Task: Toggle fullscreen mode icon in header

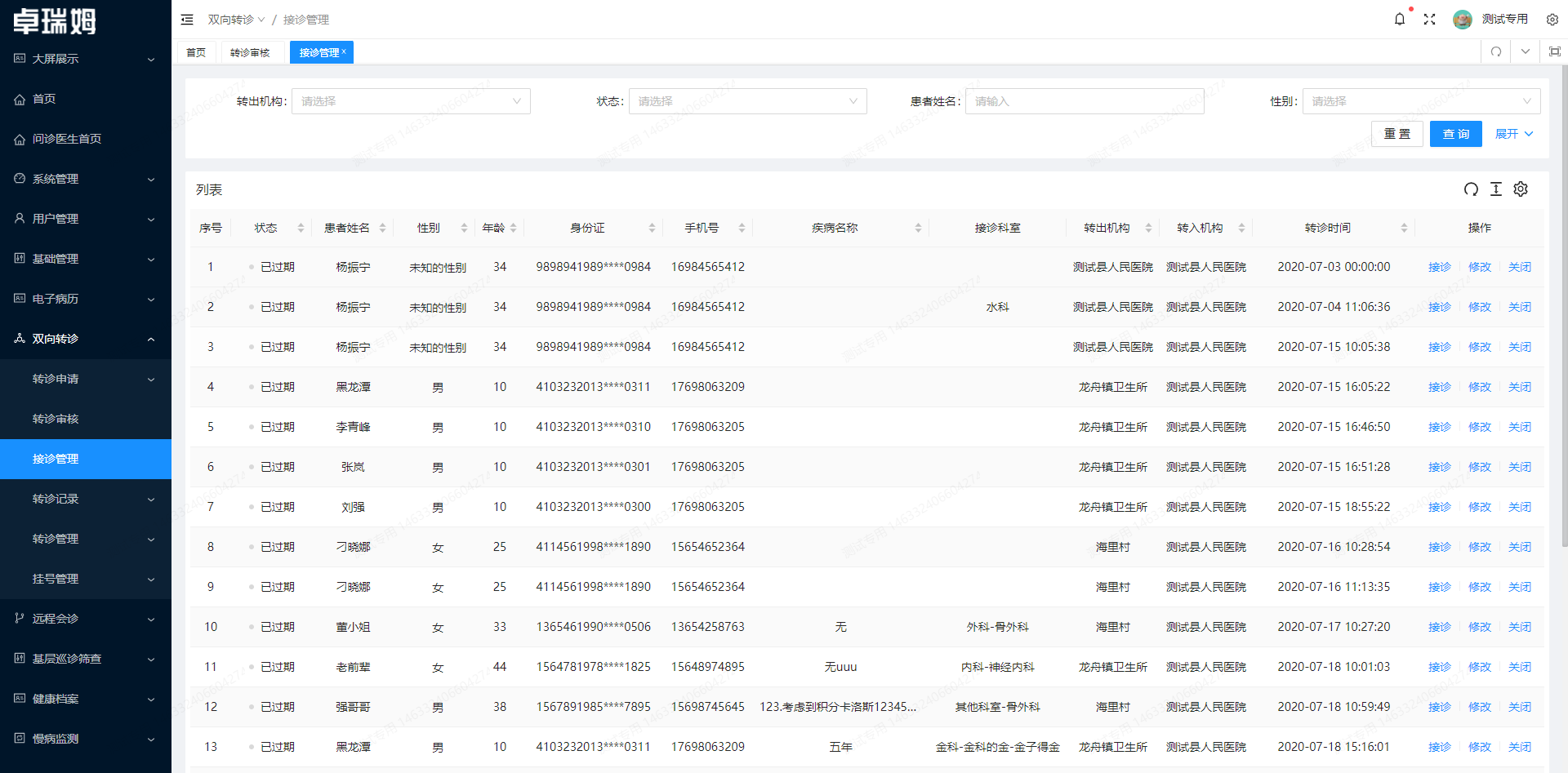Action: tap(1429, 19)
